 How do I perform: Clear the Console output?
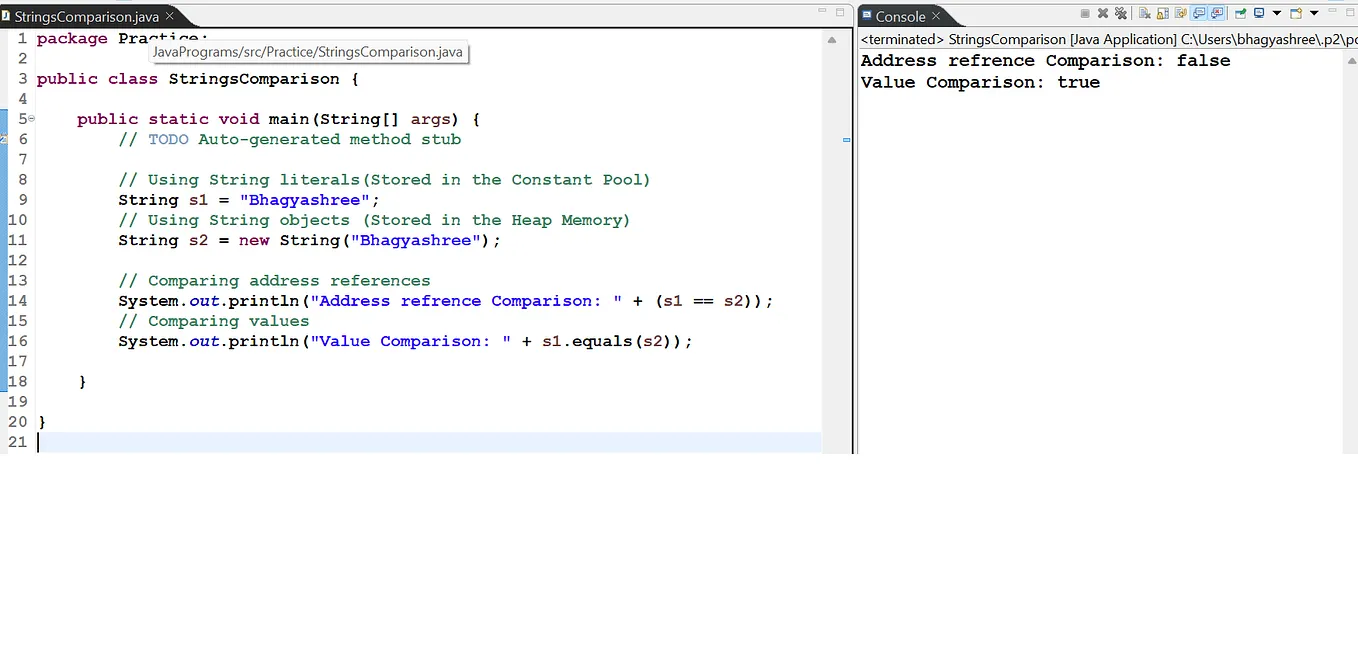click(1146, 13)
